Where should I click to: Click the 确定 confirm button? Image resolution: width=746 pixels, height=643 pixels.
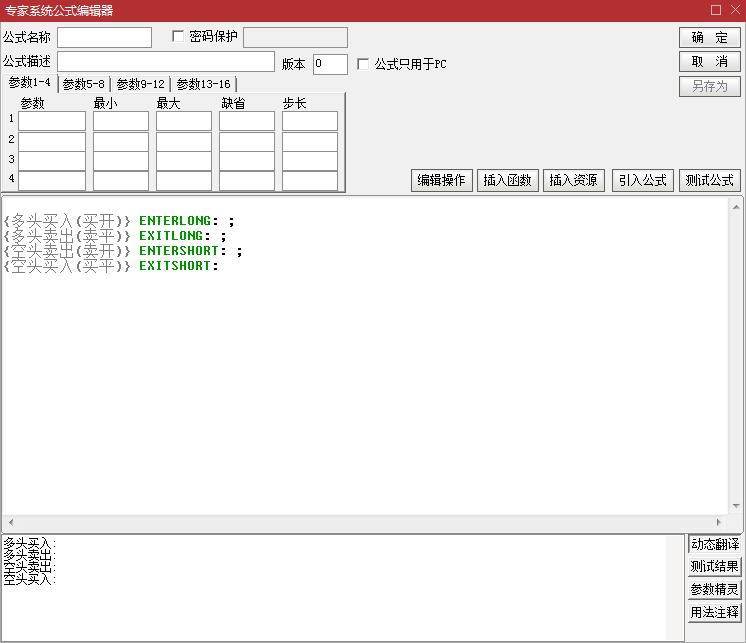[x=709, y=38]
